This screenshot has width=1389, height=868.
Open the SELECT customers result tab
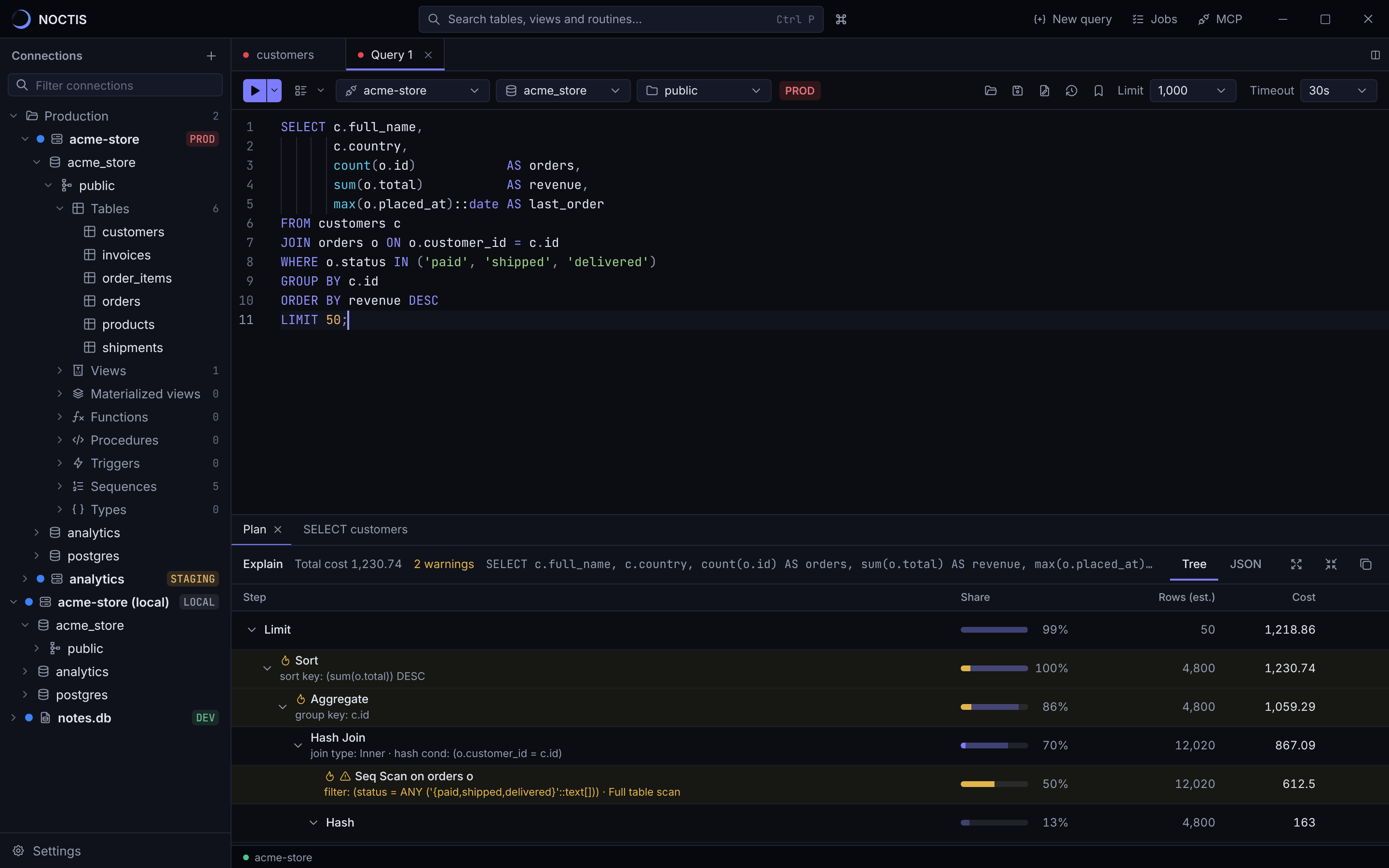[x=355, y=529]
